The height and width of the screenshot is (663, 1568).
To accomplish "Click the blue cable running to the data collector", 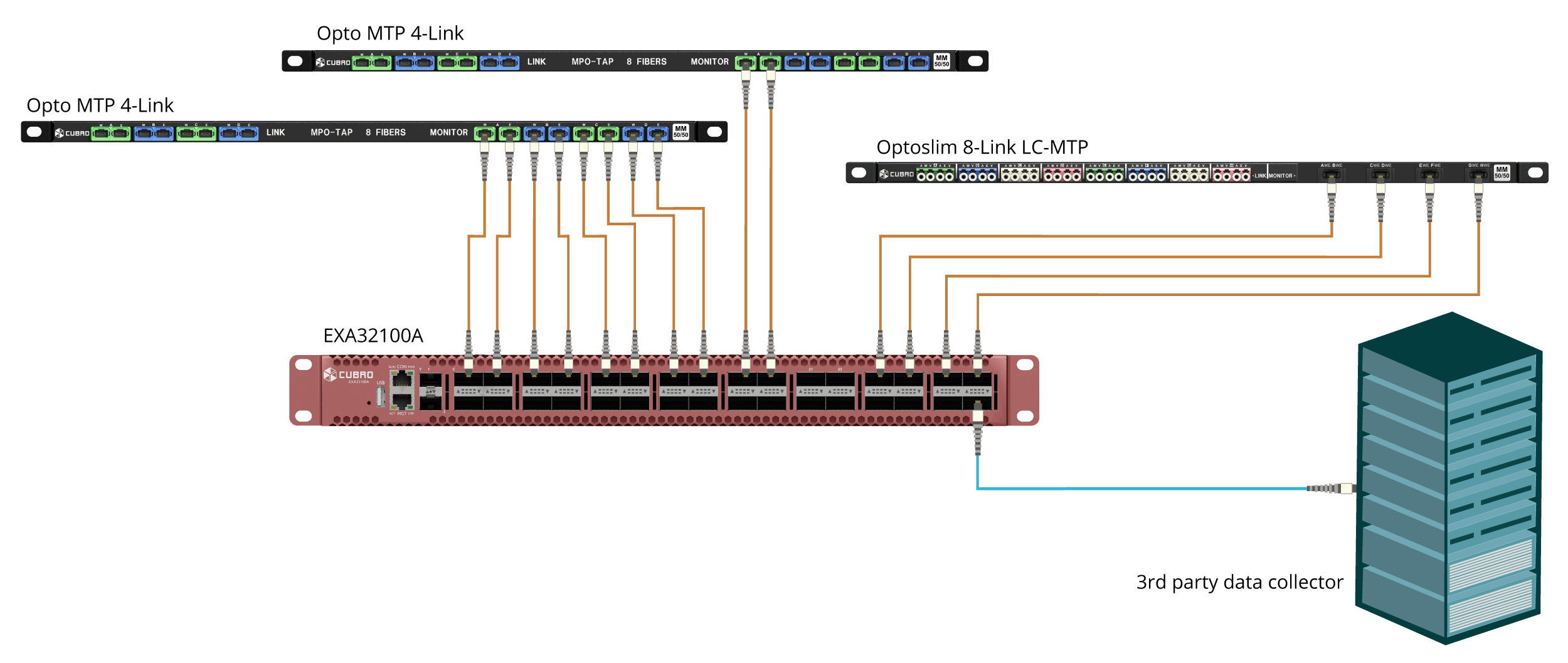I will [x=1142, y=489].
